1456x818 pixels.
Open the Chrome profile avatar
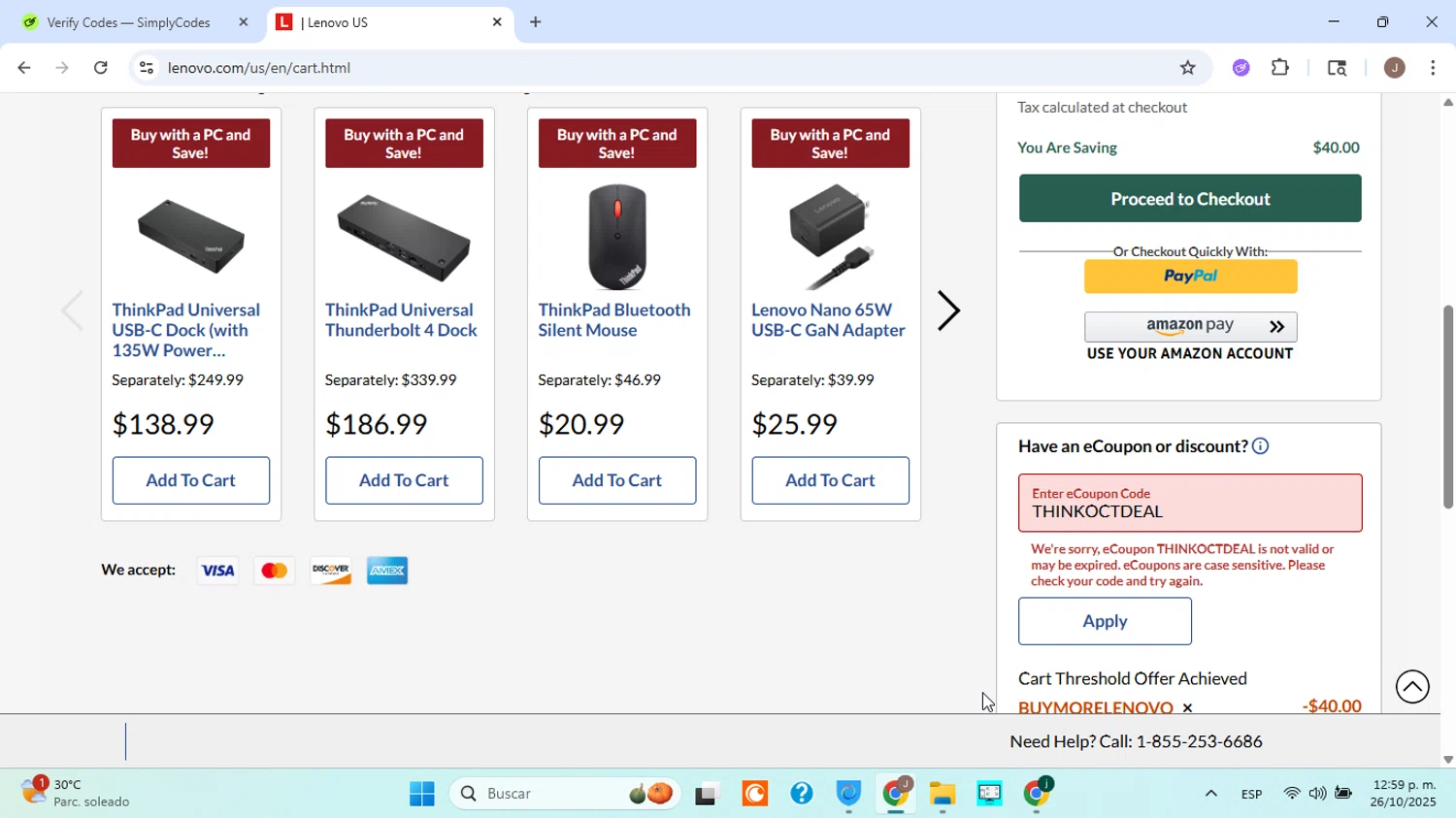[1394, 68]
